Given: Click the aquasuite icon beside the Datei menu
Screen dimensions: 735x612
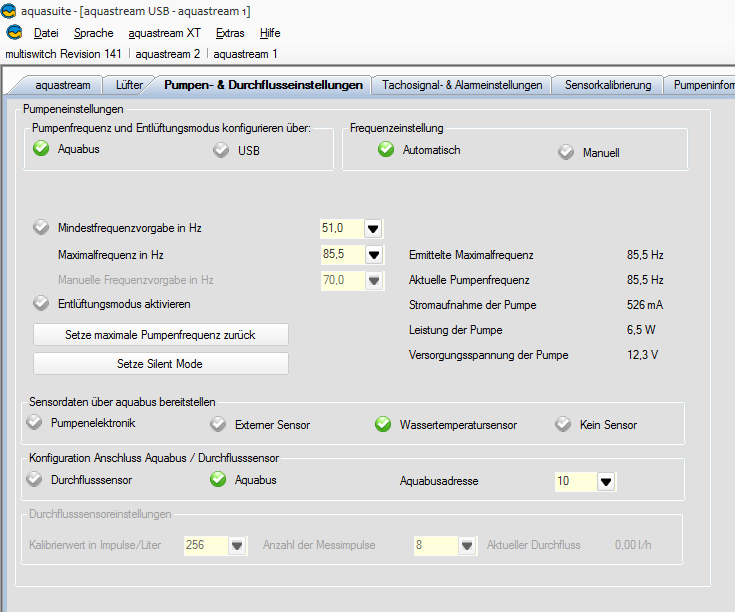Looking at the screenshot, I should tap(15, 32).
